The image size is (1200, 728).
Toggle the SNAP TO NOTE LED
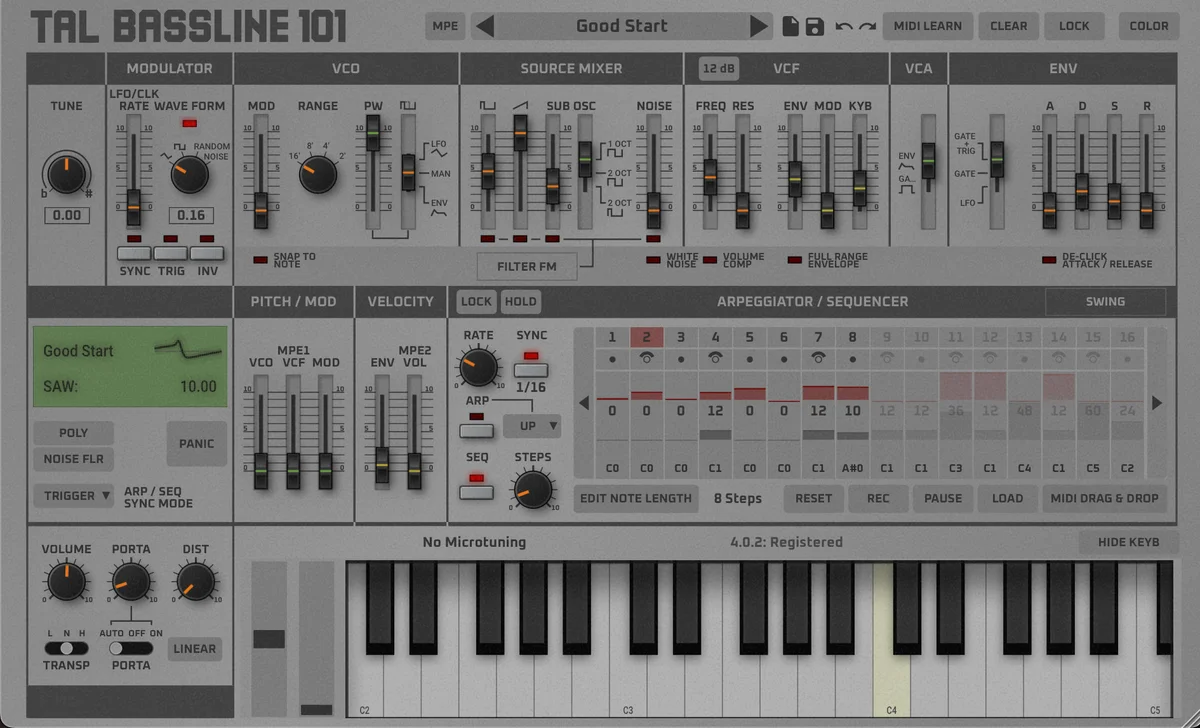point(260,259)
